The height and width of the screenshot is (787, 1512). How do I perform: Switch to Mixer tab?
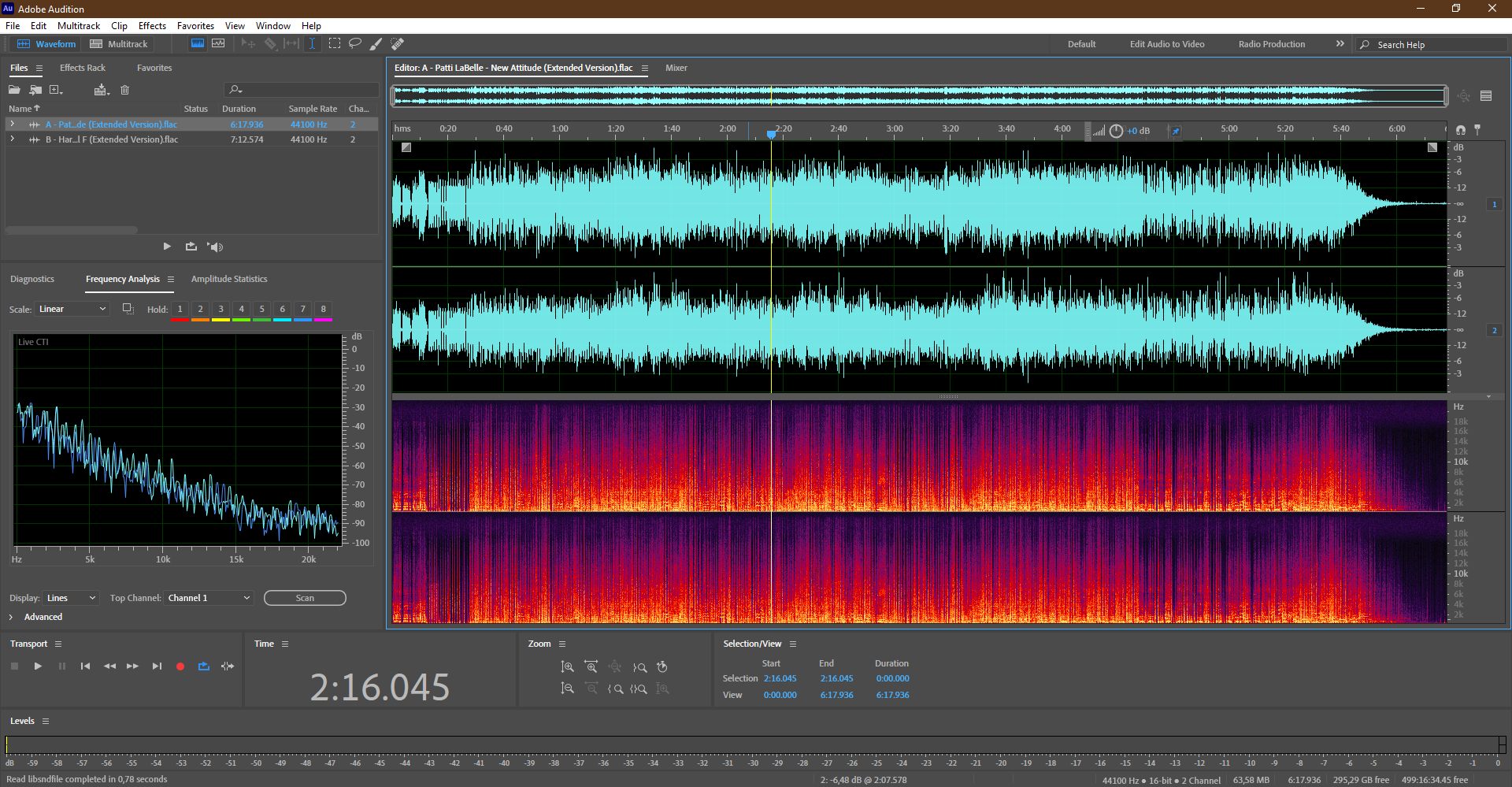coord(676,68)
